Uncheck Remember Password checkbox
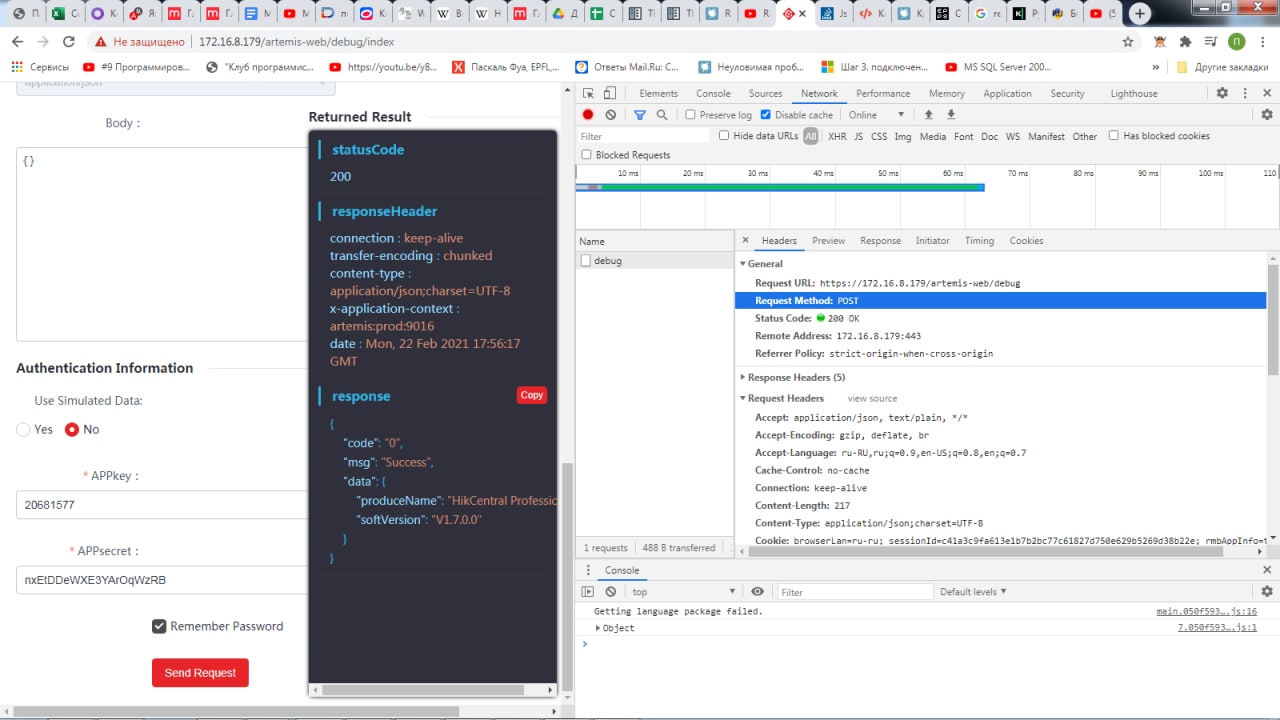Screen dimensions: 1280x720 (159, 626)
